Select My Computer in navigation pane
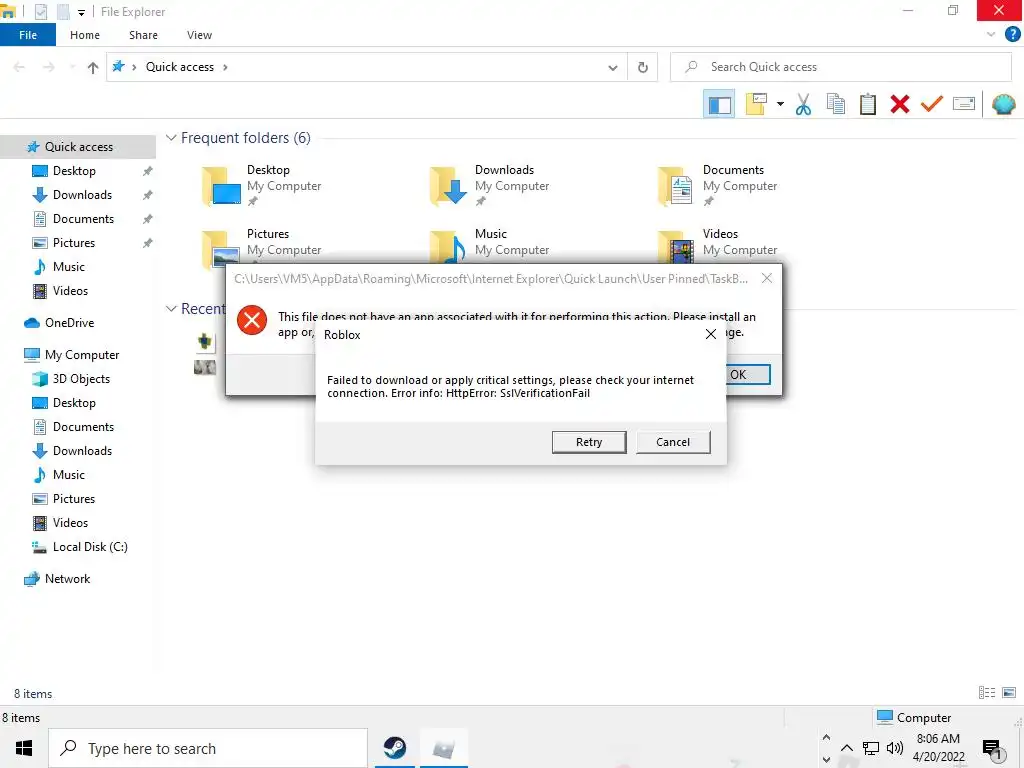 pos(82,355)
